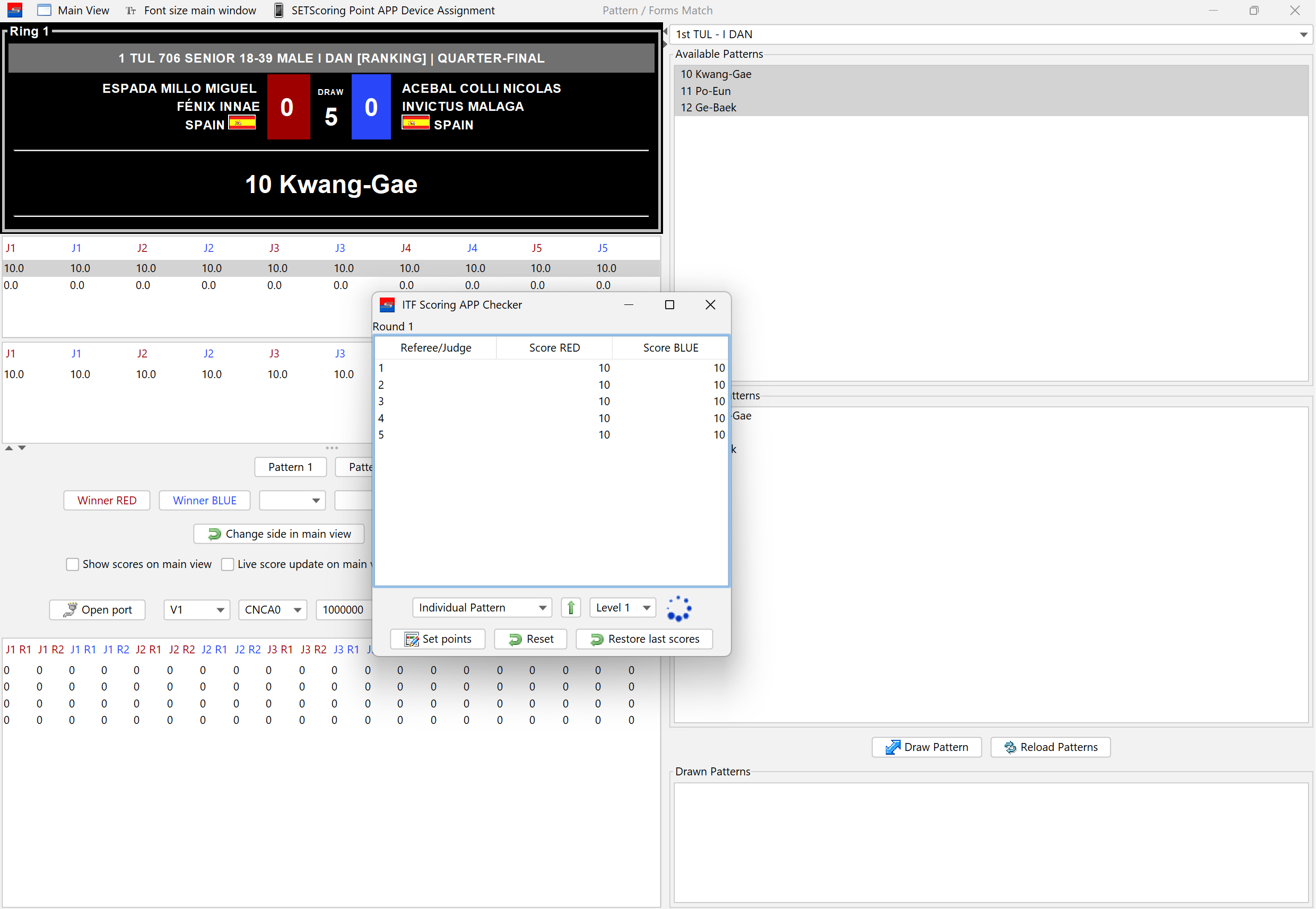The width and height of the screenshot is (1316, 909).
Task: Click the Draw Pattern button
Action: (x=926, y=747)
